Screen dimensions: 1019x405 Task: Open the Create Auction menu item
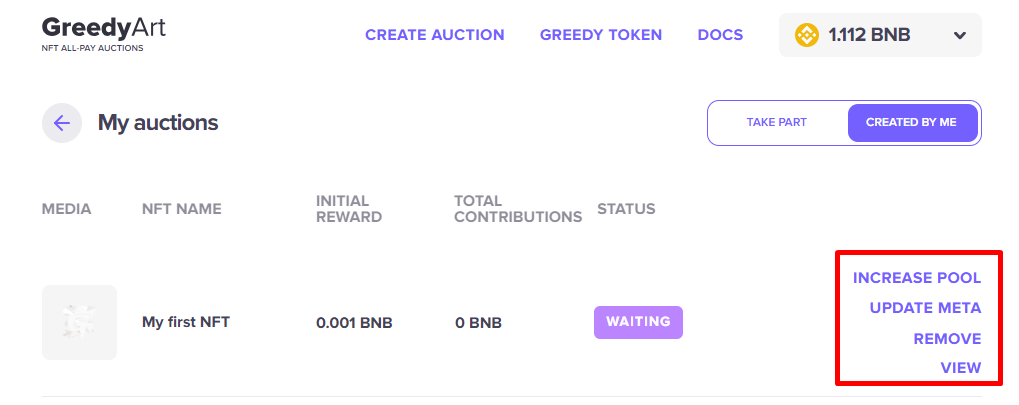point(434,35)
